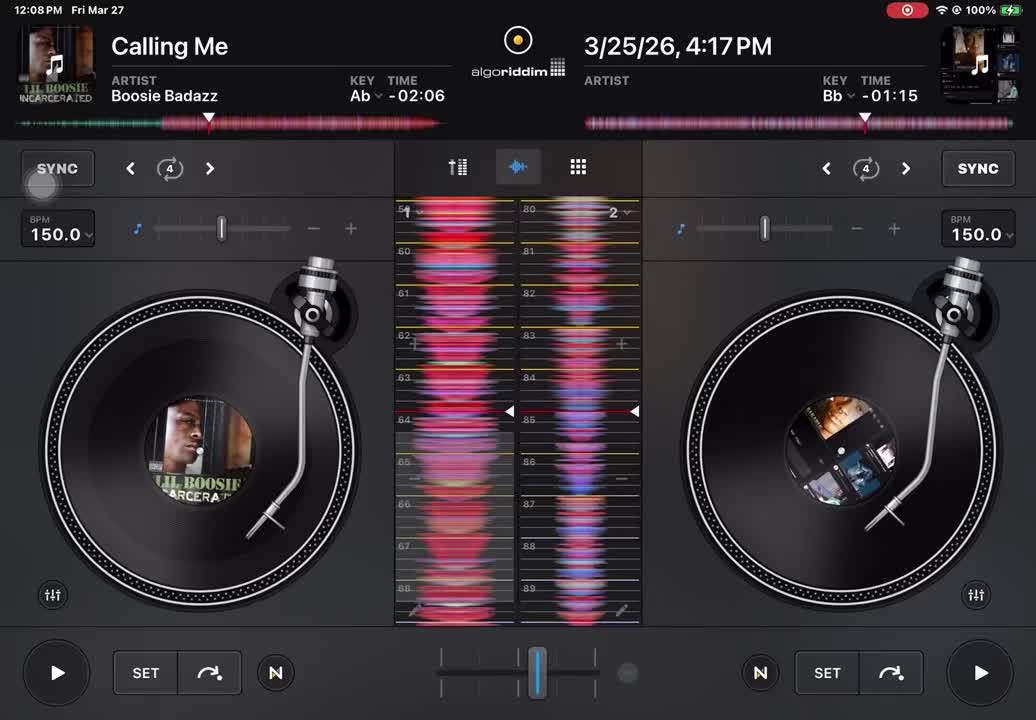The image size is (1036, 720).
Task: Activate the 4-beat loop on left deck
Action: (x=170, y=168)
